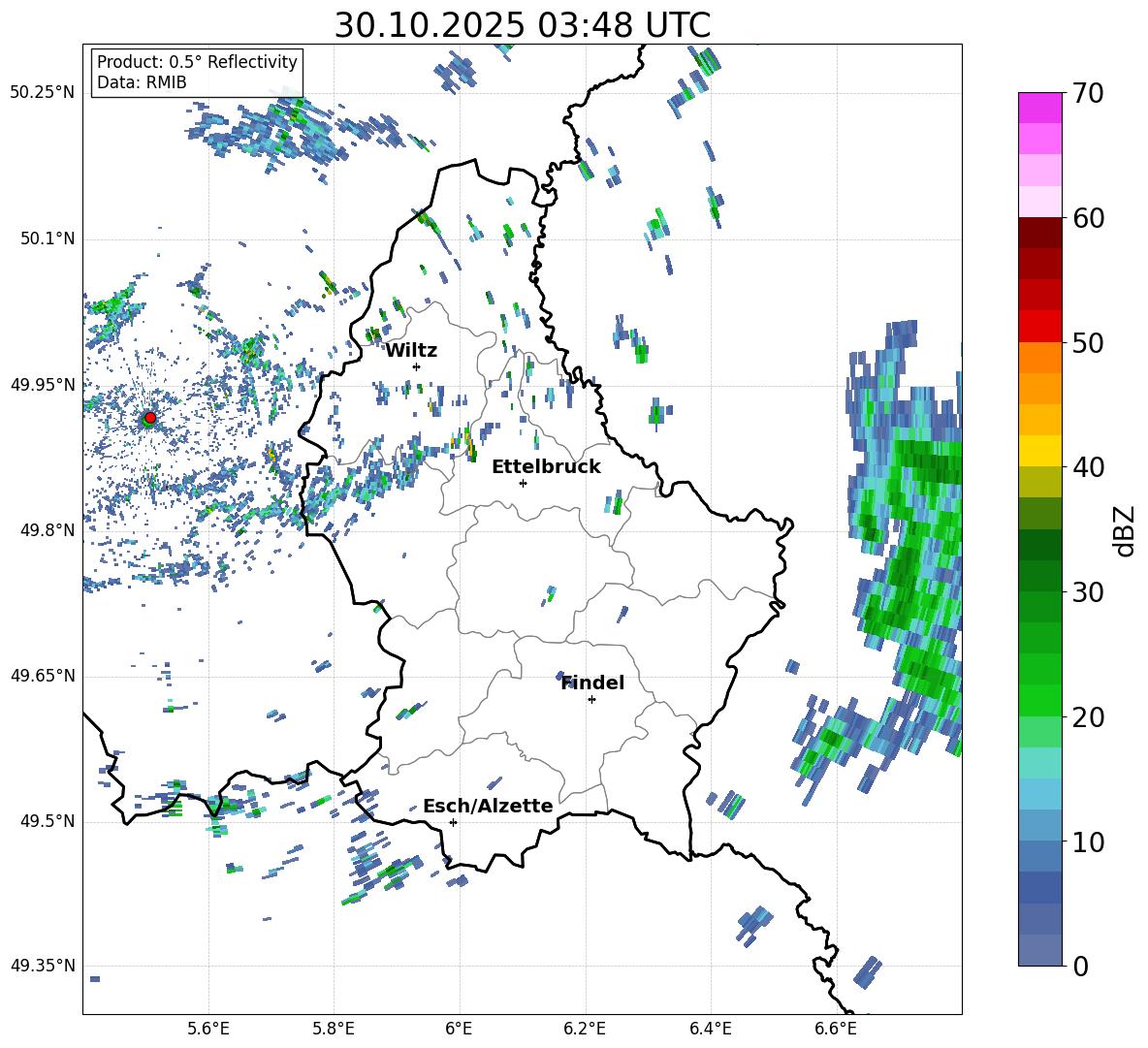Click the 50.1°N latitude label
Screen dimensions: 1148x1048
[x=48, y=238]
